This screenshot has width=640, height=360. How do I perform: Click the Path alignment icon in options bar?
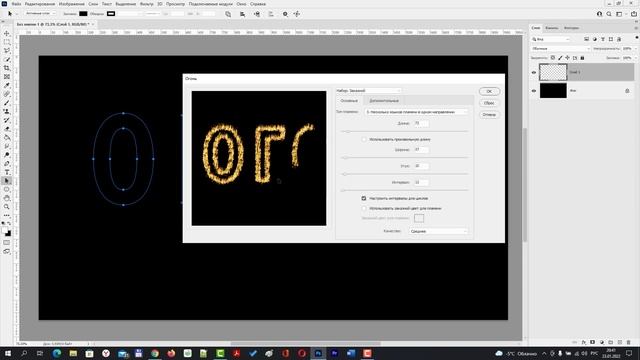tap(242, 14)
